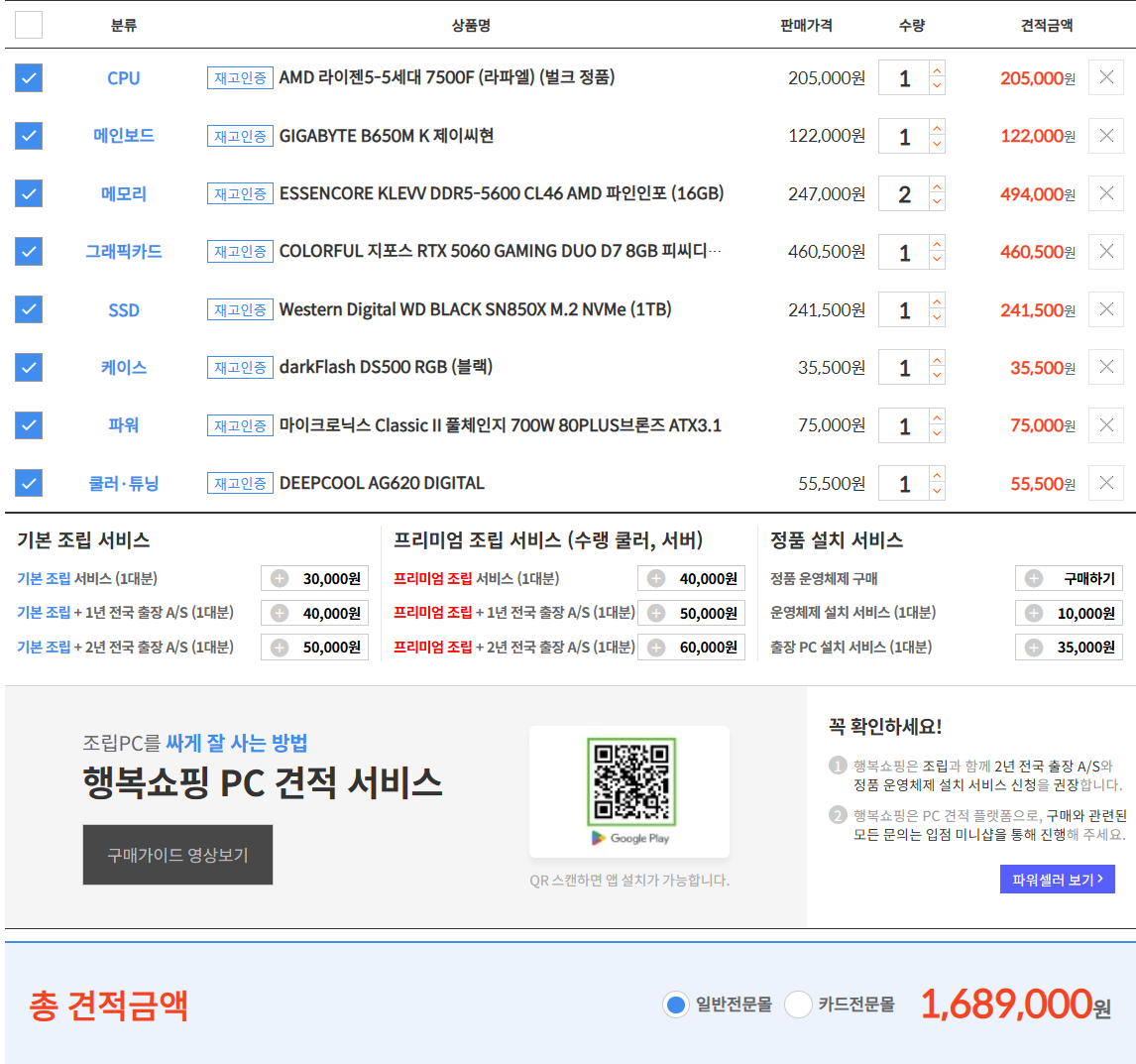Click the 파워셀러 보기 button
The image size is (1136, 1064).
1057,880
